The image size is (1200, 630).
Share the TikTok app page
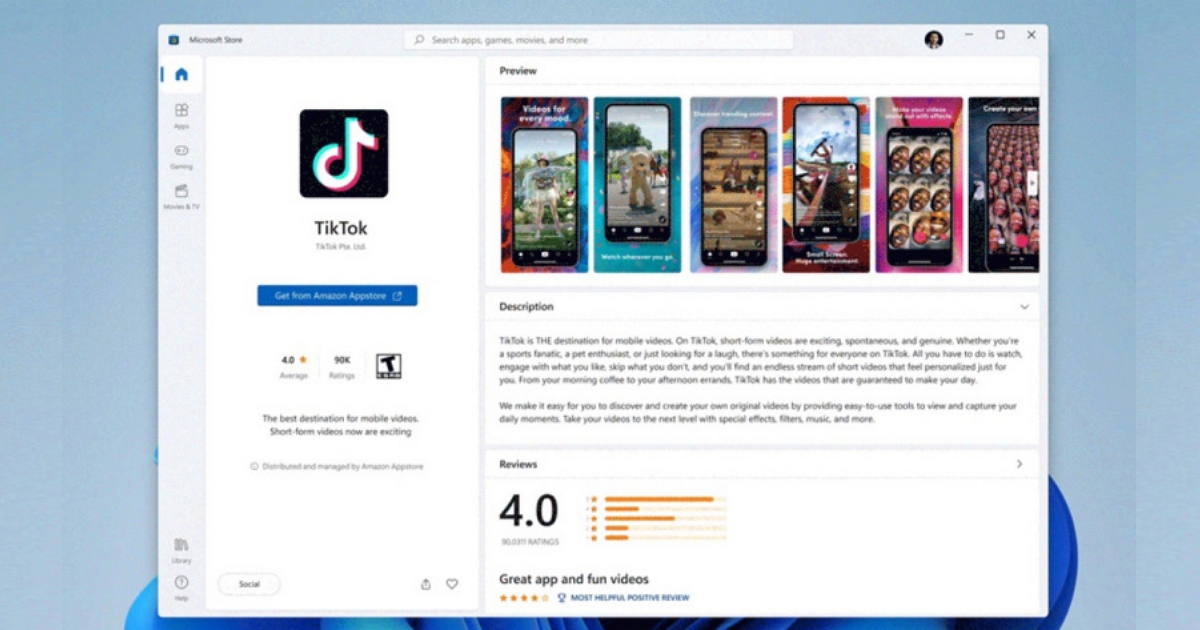pyautogui.click(x=426, y=584)
